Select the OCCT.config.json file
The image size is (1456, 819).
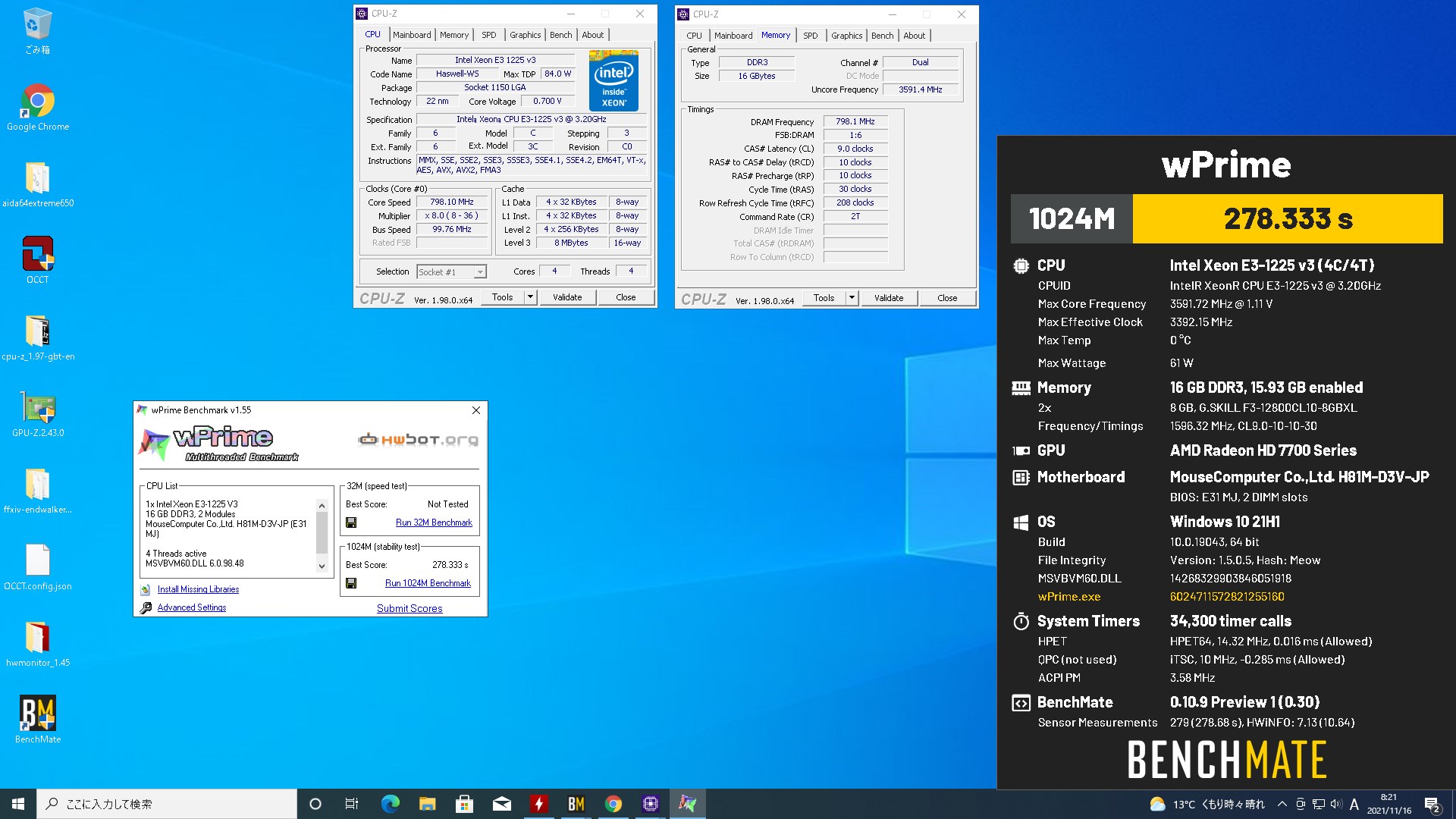tap(37, 567)
